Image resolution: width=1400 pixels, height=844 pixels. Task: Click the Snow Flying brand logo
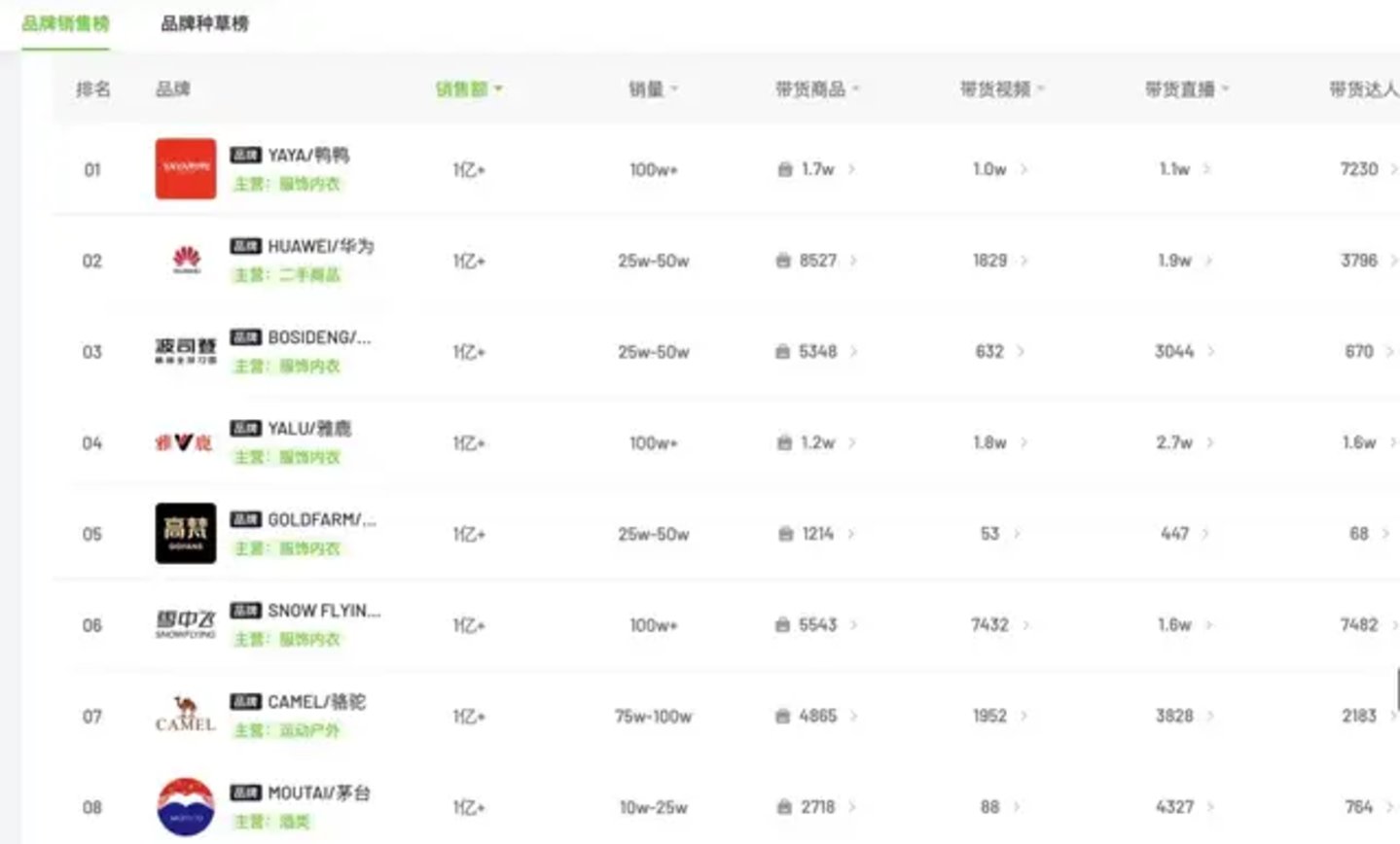(186, 624)
